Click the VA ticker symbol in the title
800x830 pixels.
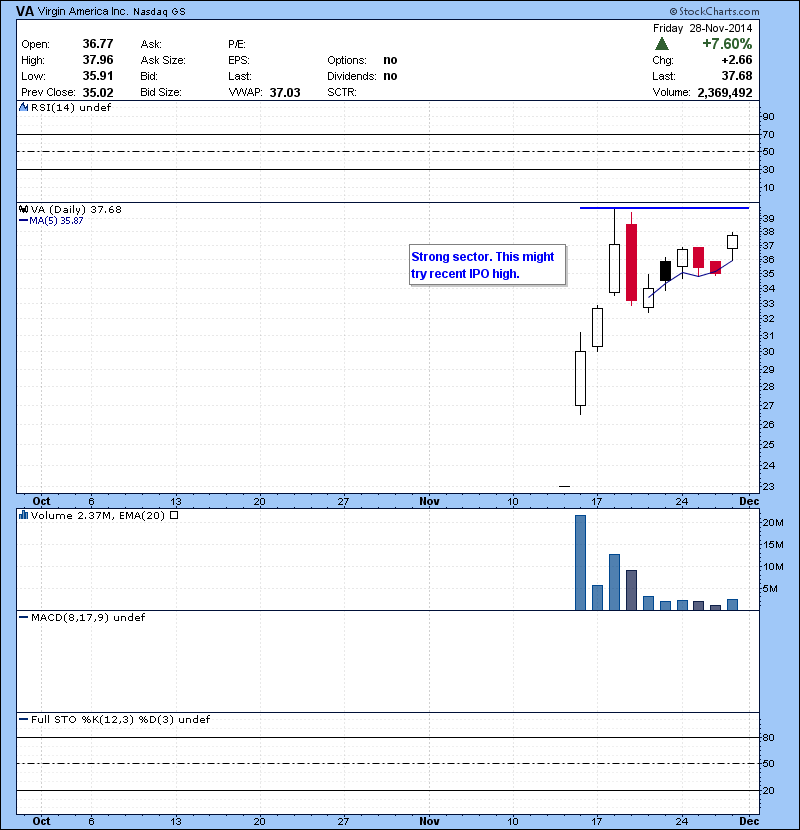25,11
